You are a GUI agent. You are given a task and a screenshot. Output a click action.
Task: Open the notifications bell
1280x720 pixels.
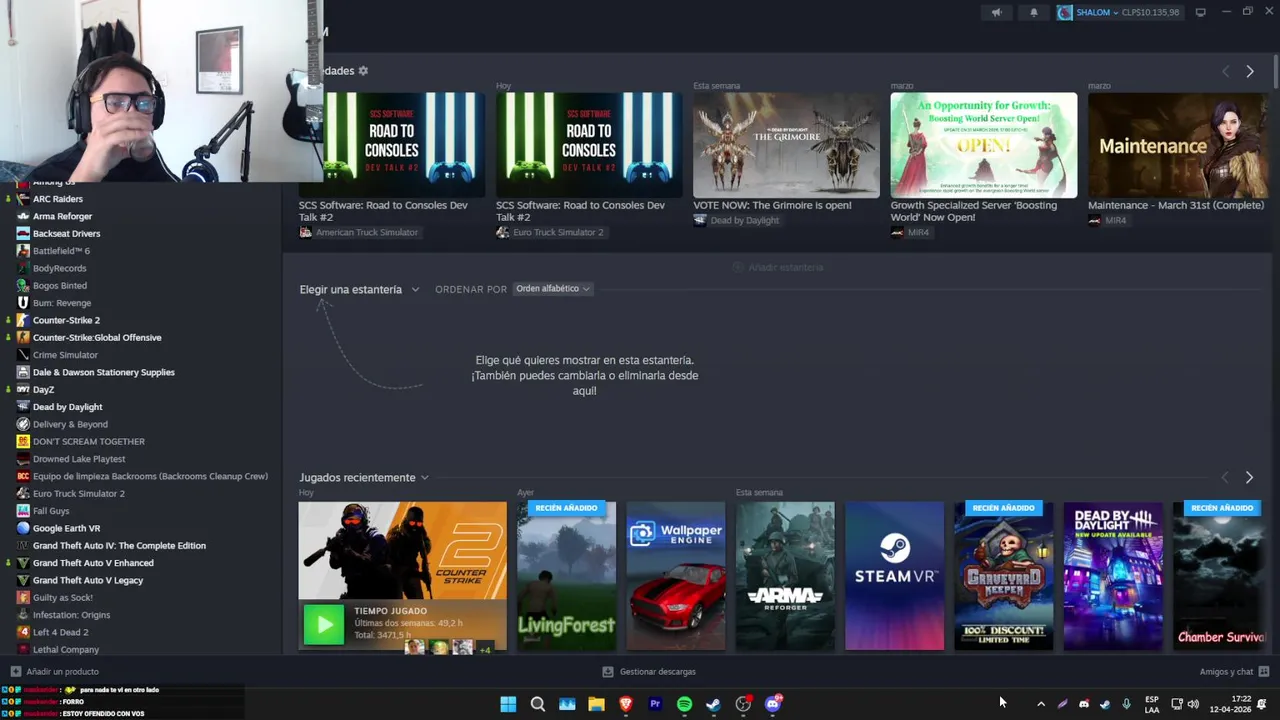(x=1034, y=13)
